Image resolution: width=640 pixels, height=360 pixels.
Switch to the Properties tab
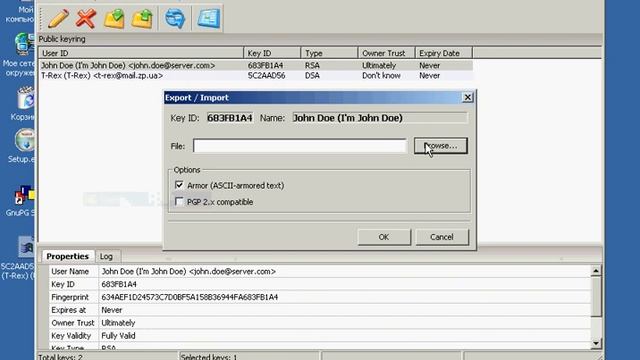pyautogui.click(x=68, y=256)
